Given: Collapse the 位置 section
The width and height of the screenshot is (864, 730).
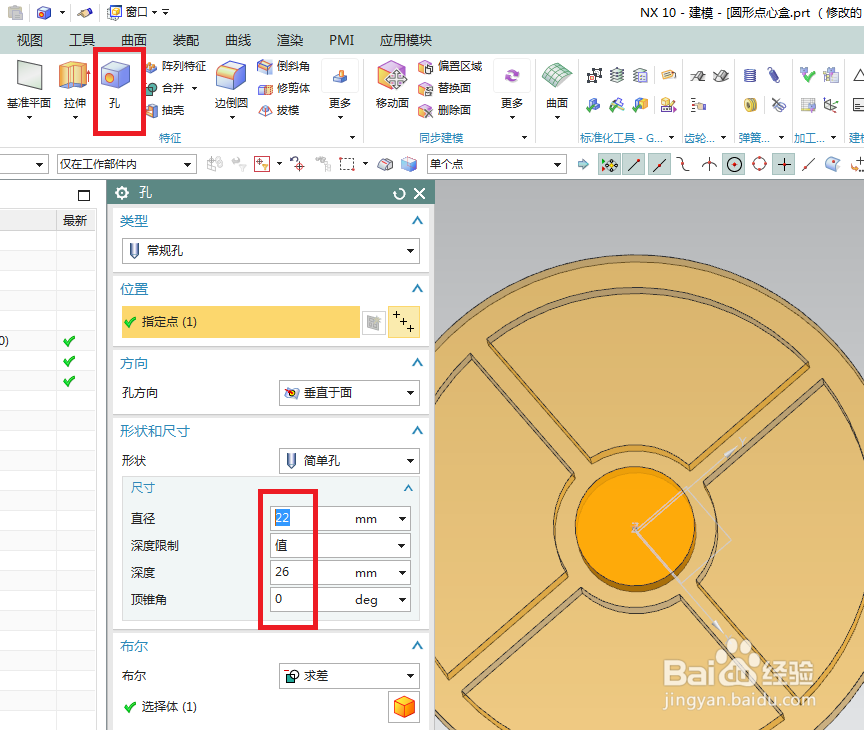Looking at the screenshot, I should (417, 289).
